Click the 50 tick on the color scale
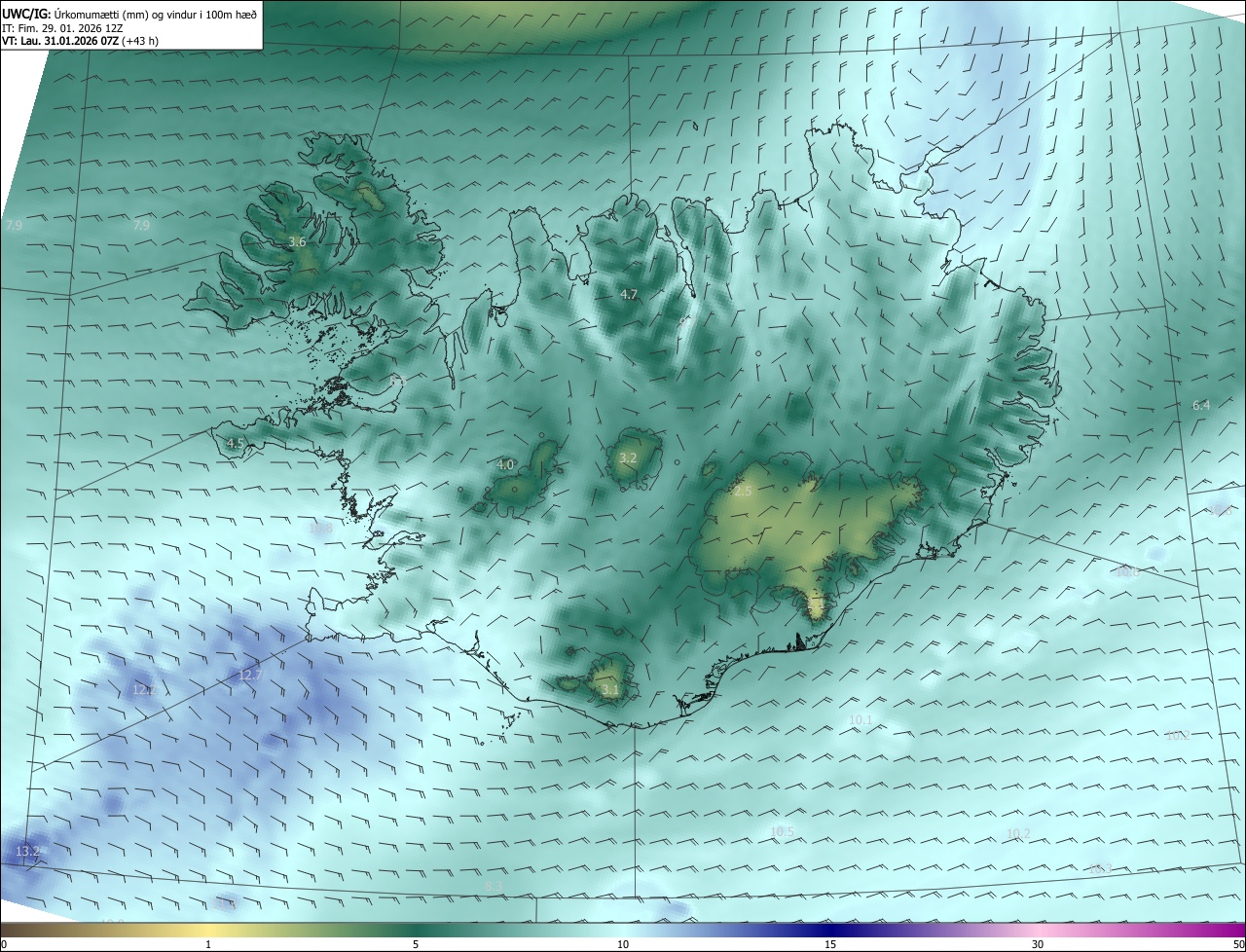This screenshot has height=952, width=1246. pyautogui.click(x=1239, y=944)
